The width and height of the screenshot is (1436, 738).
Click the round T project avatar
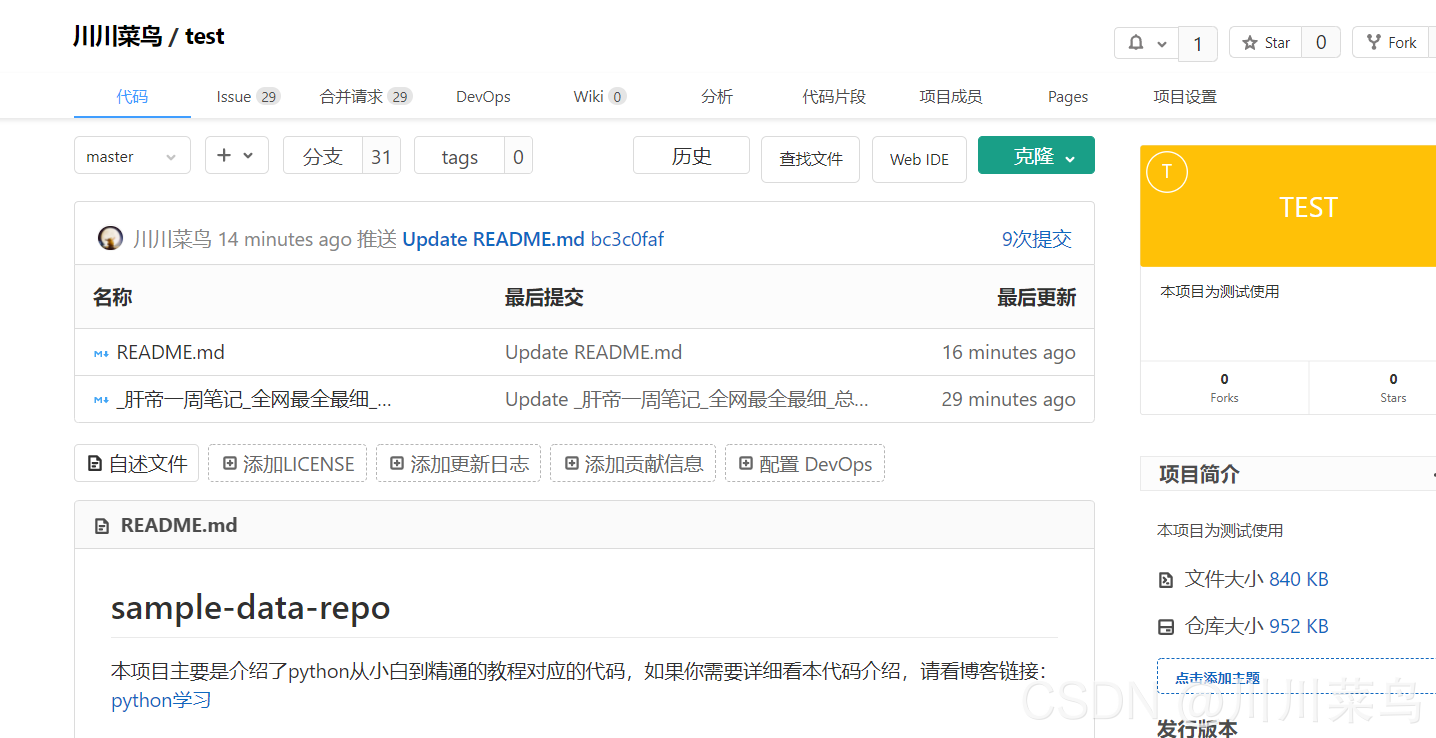pos(1166,172)
